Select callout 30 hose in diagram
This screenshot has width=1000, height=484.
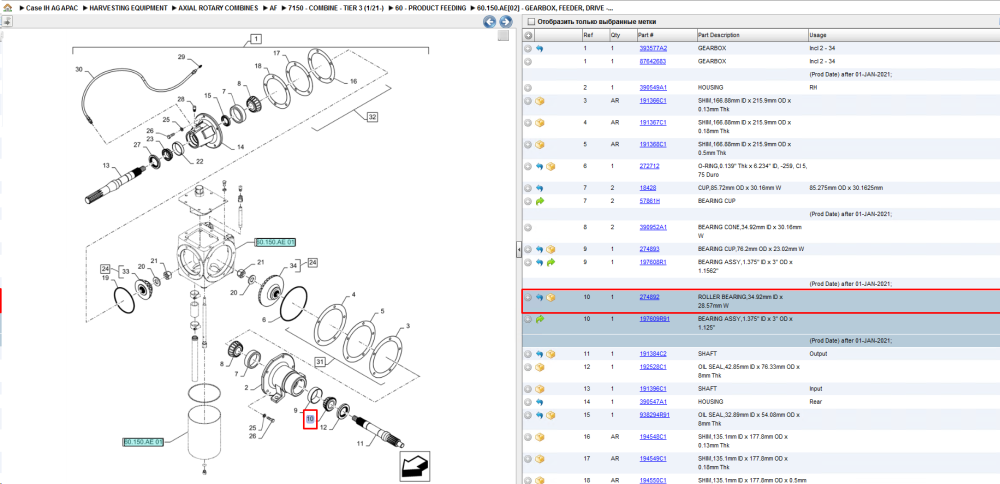(x=79, y=69)
